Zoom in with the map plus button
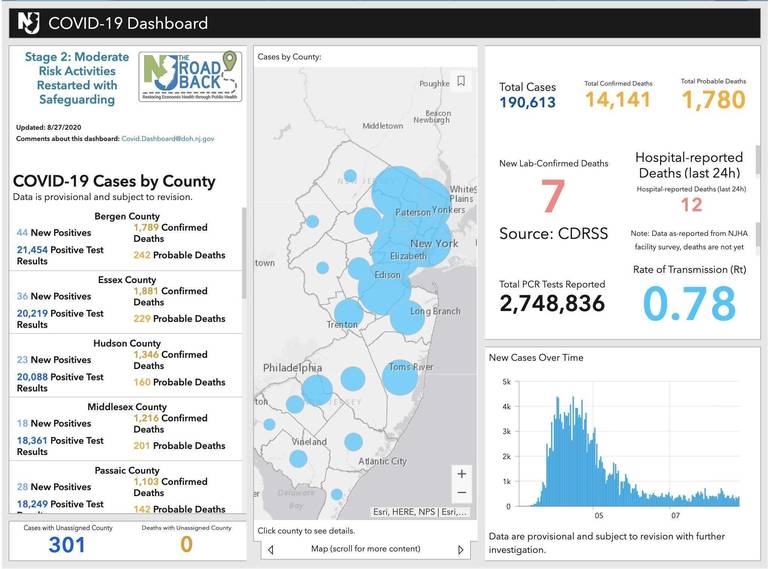 [462, 474]
